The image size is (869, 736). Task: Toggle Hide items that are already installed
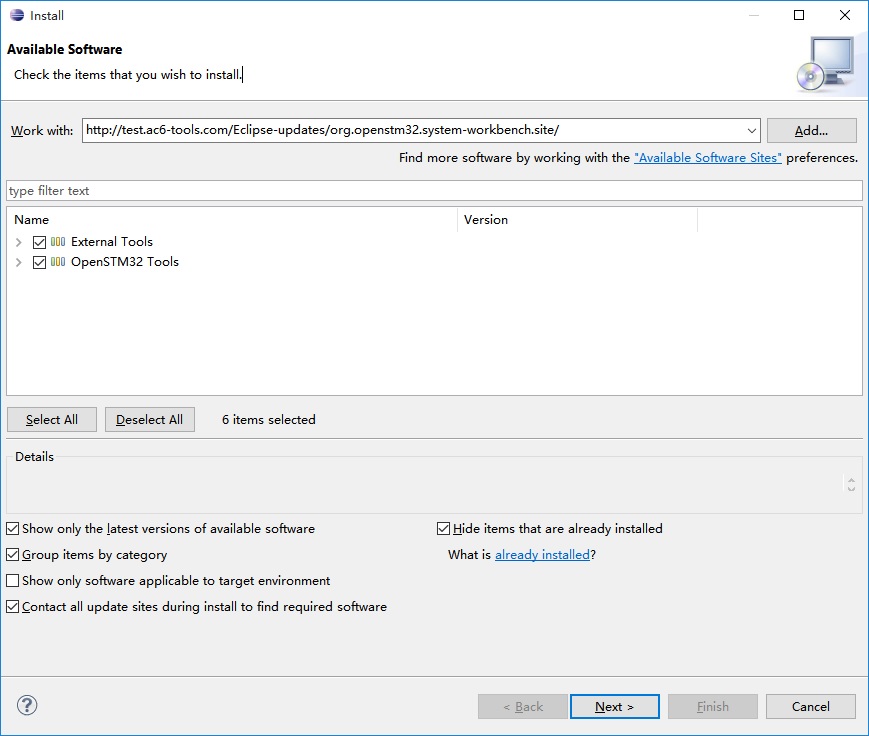pyautogui.click(x=443, y=529)
